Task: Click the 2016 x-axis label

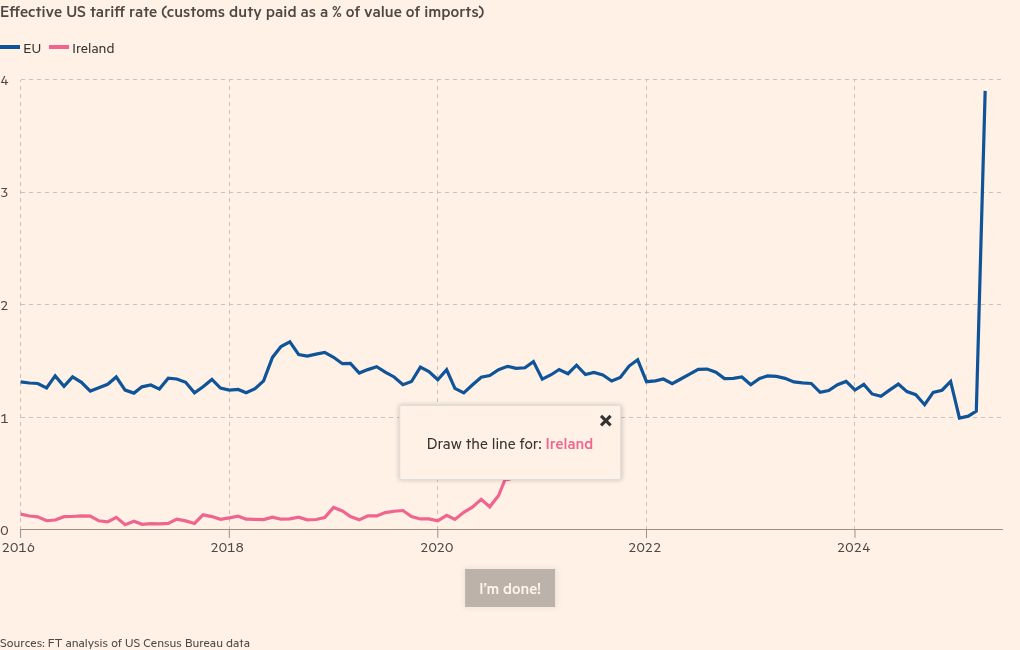Action: click(x=18, y=547)
